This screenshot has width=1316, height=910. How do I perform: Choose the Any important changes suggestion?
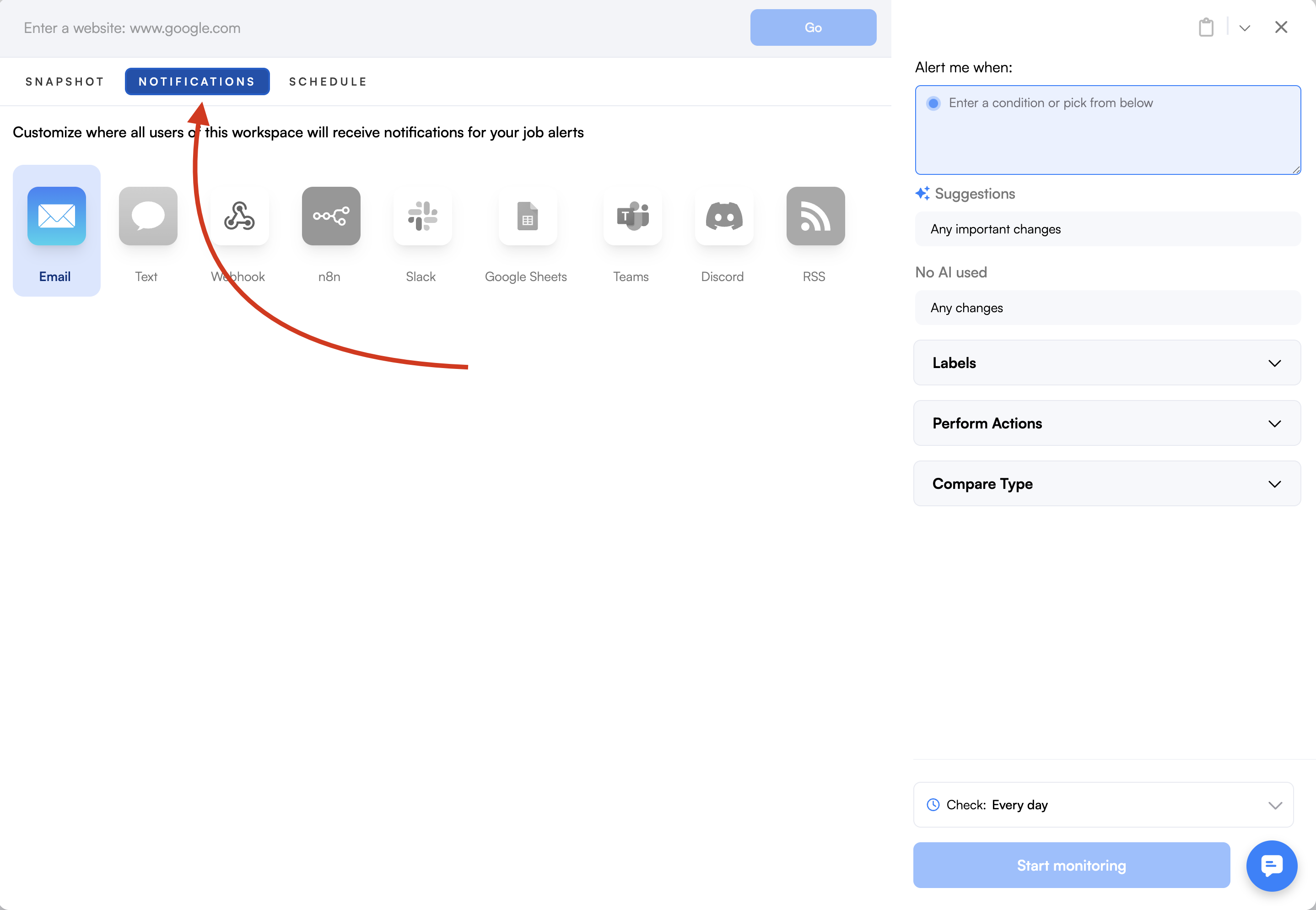(x=1106, y=229)
